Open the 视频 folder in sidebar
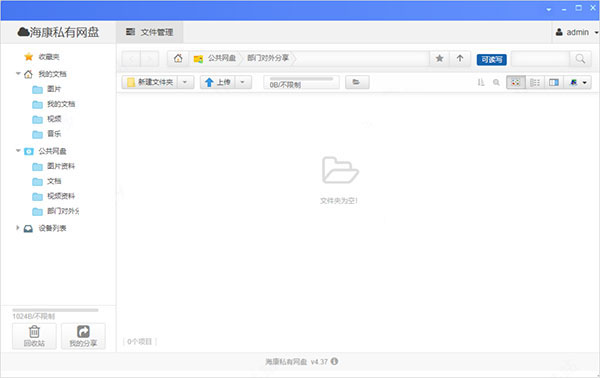The image size is (600, 378). click(x=54, y=119)
